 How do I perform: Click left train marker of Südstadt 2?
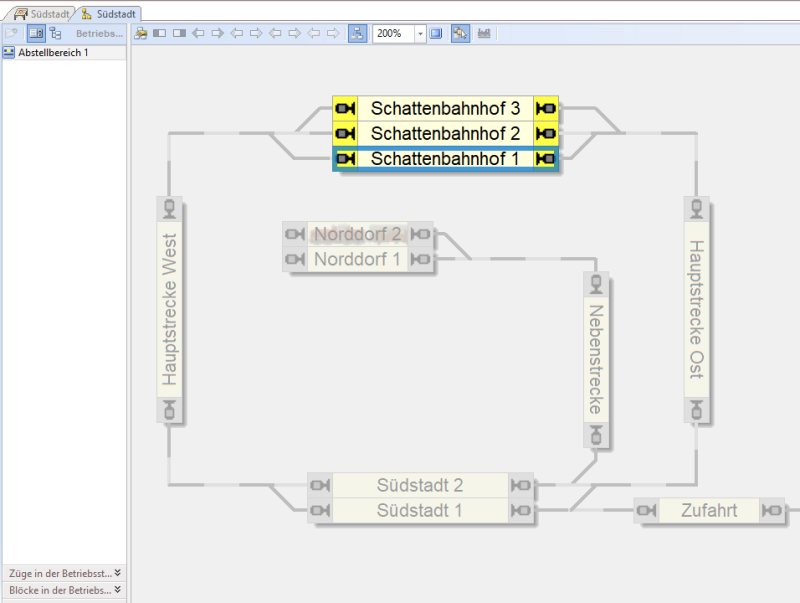(320, 485)
